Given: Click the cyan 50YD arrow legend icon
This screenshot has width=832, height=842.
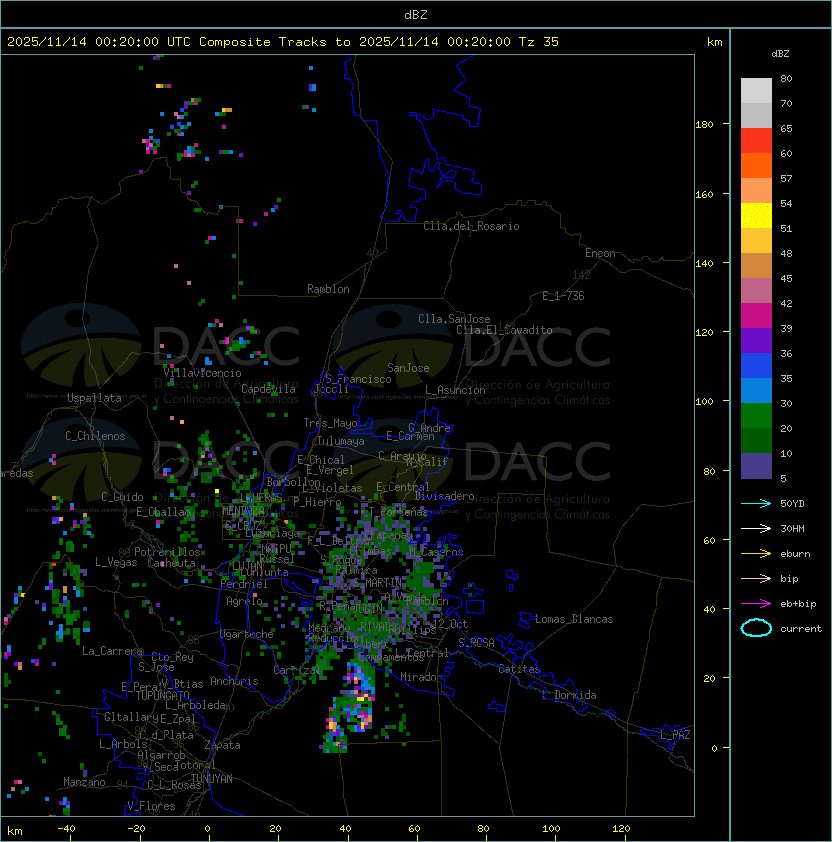Looking at the screenshot, I should (x=756, y=503).
